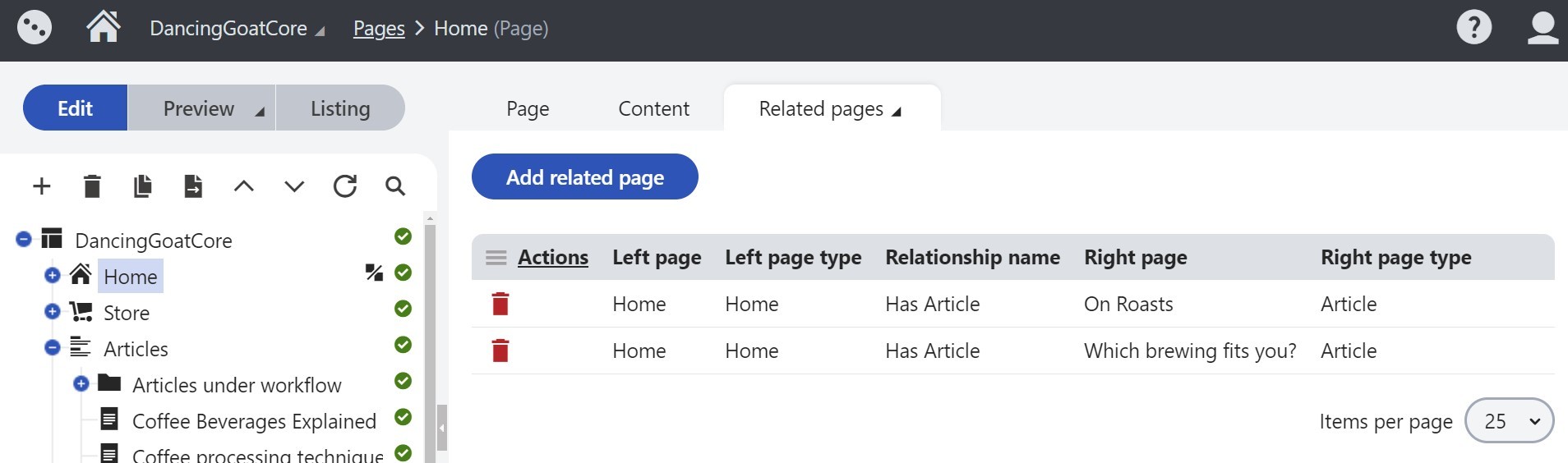The image size is (1568, 463).
Task: Click the Home page house icon in tree
Action: [81, 274]
